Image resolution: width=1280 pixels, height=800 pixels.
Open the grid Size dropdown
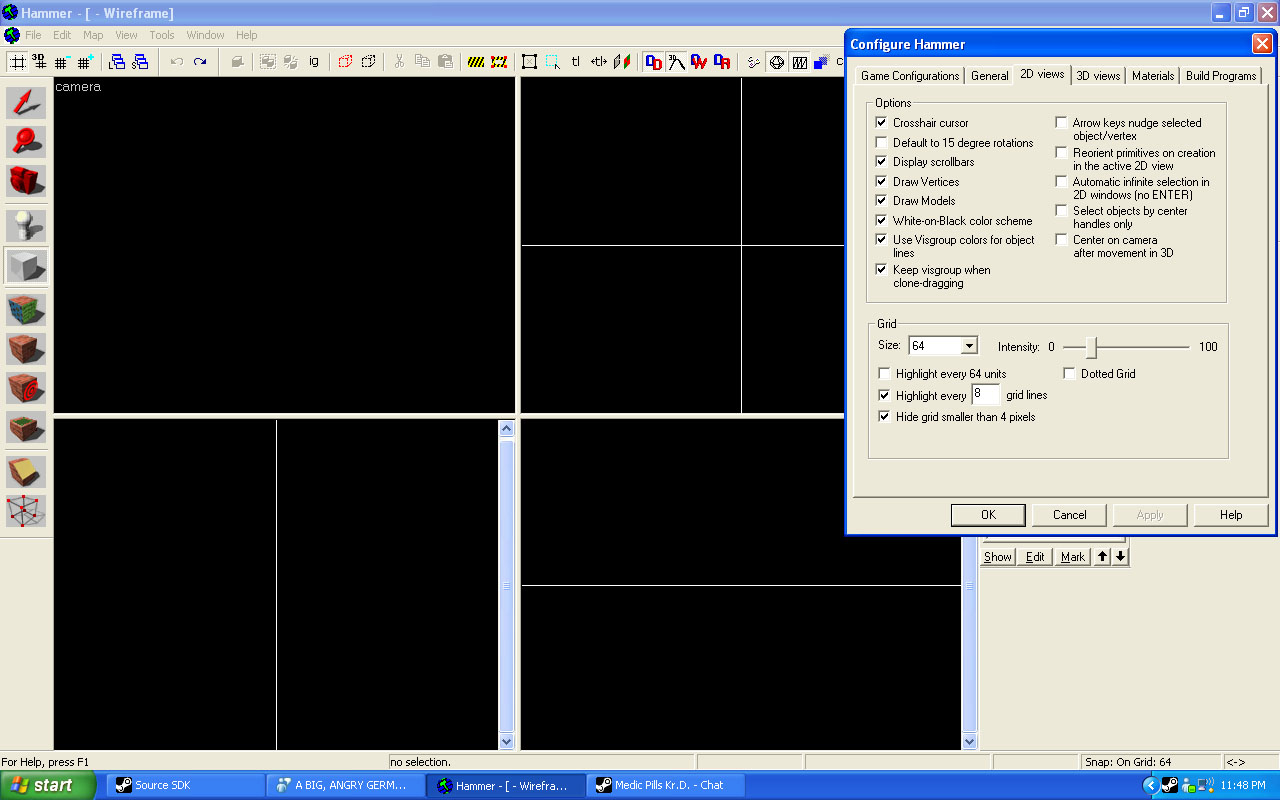pyautogui.click(x=968, y=346)
